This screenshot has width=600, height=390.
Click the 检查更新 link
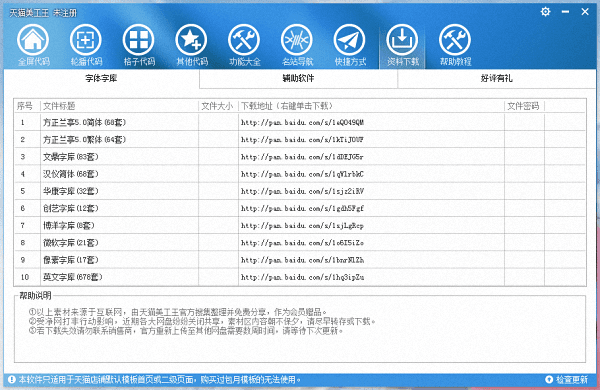tap(572, 380)
